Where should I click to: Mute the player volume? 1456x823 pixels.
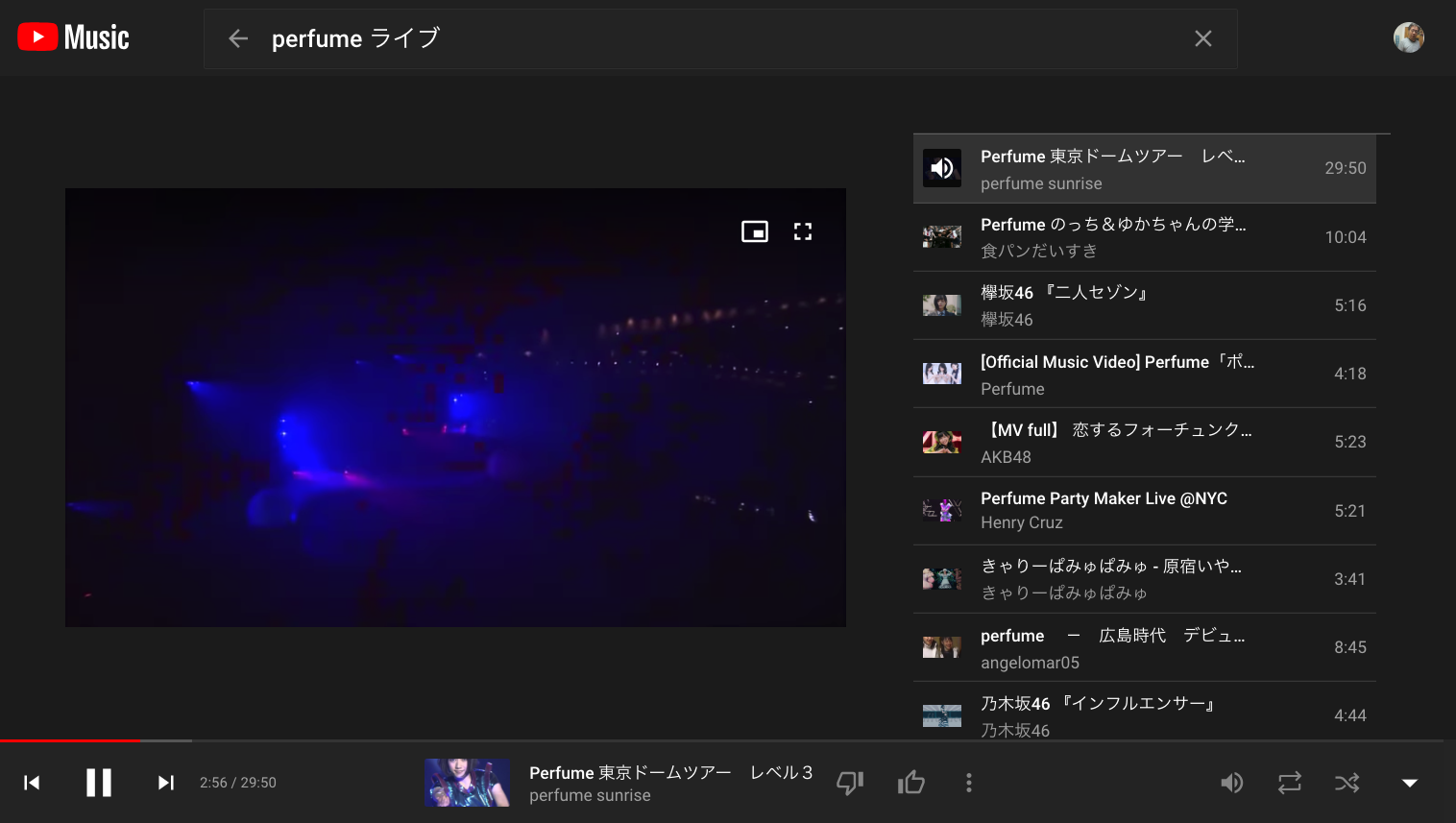coord(1231,783)
